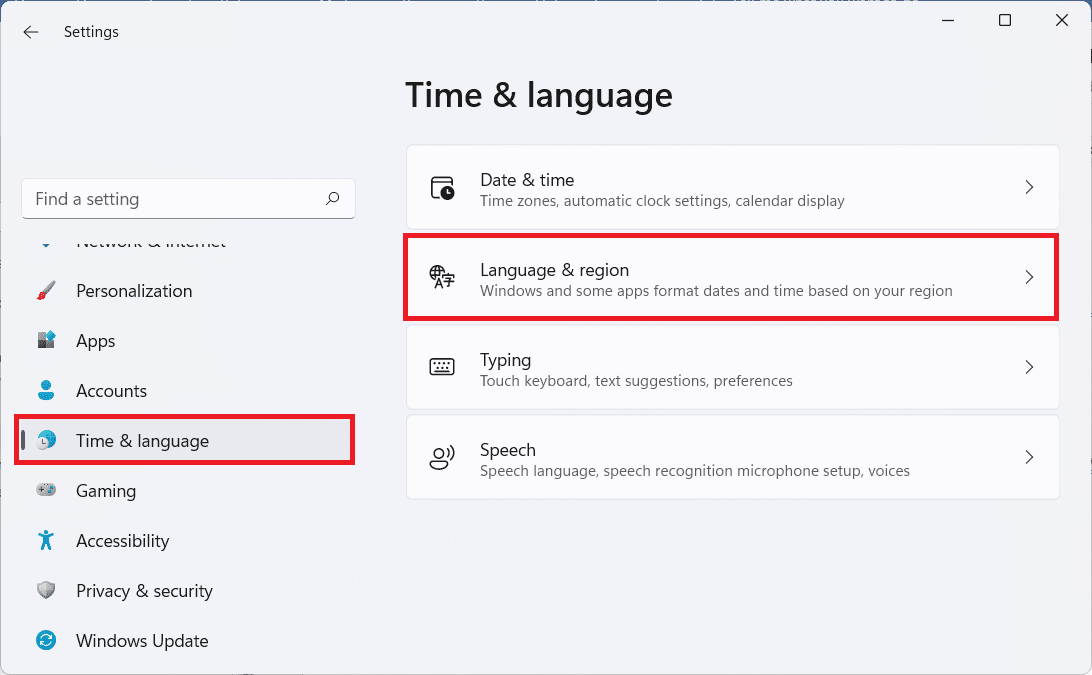Click the Gaming controller icon
This screenshot has width=1092, height=675.
[x=46, y=490]
